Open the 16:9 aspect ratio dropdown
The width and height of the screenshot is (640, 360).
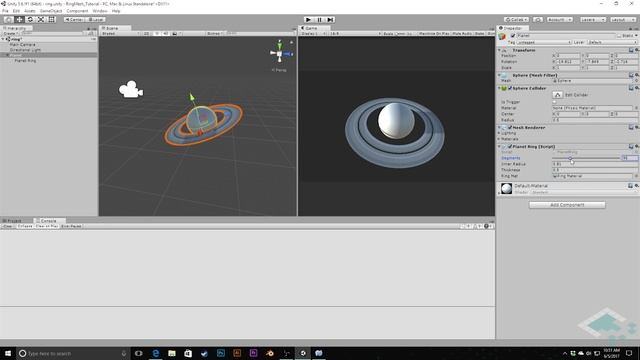pyautogui.click(x=354, y=33)
